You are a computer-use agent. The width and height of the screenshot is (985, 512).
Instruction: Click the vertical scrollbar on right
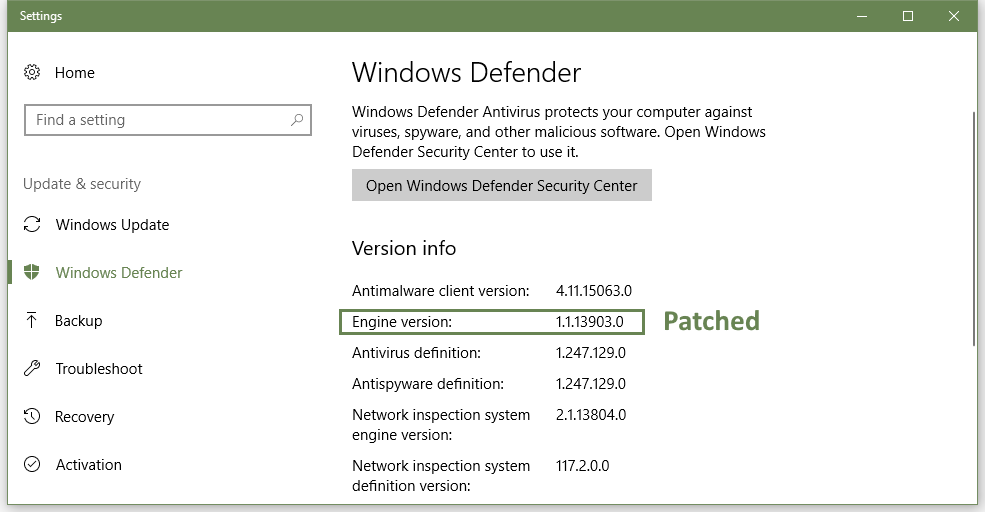coord(974,228)
